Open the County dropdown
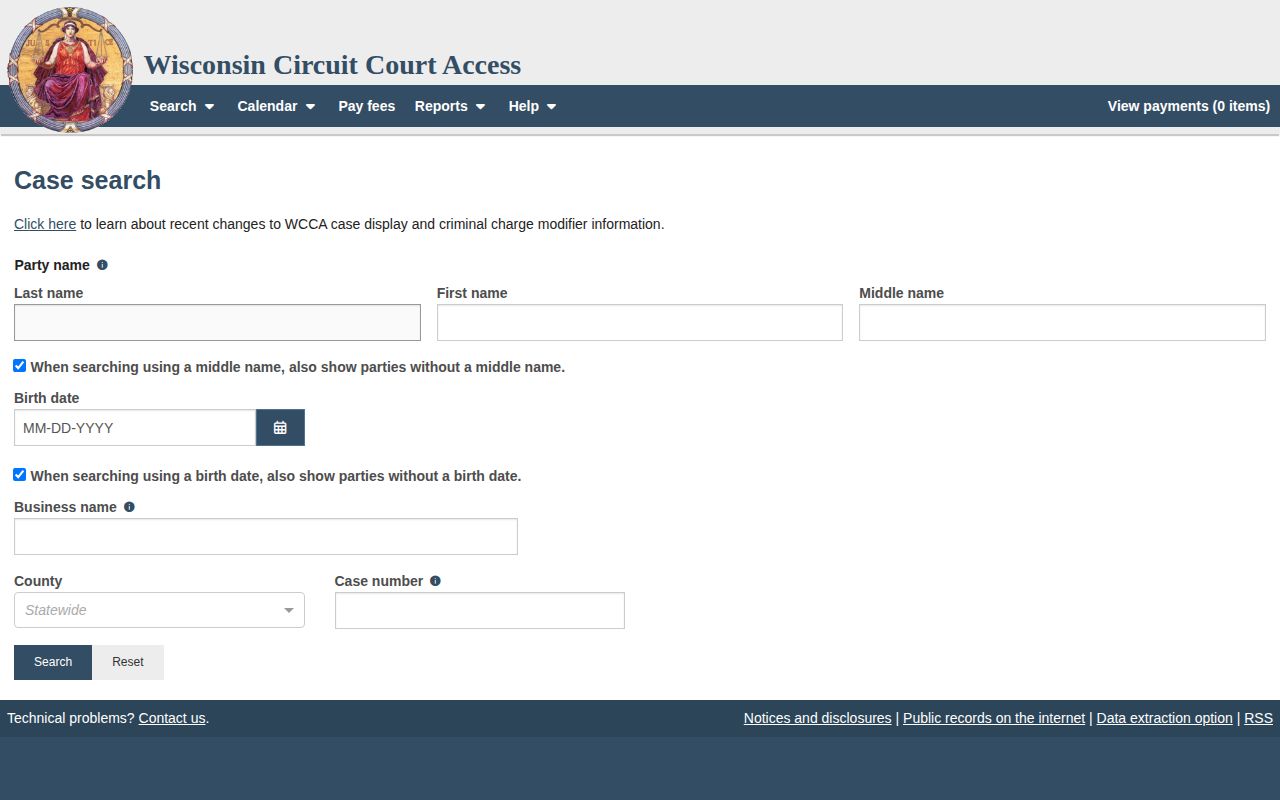Image resolution: width=1280 pixels, height=800 pixels. [x=159, y=610]
